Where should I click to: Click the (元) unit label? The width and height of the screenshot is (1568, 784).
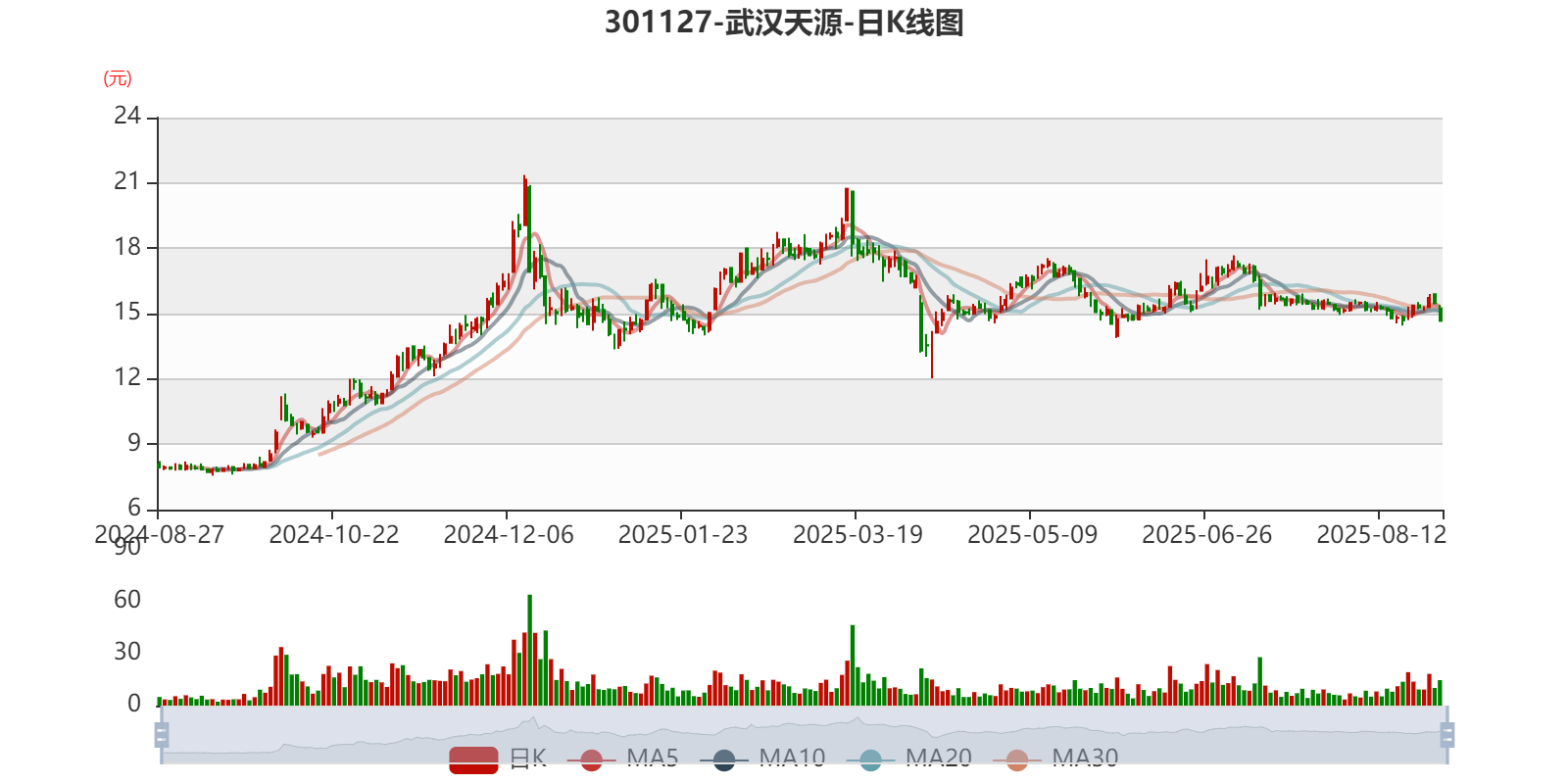(x=118, y=78)
